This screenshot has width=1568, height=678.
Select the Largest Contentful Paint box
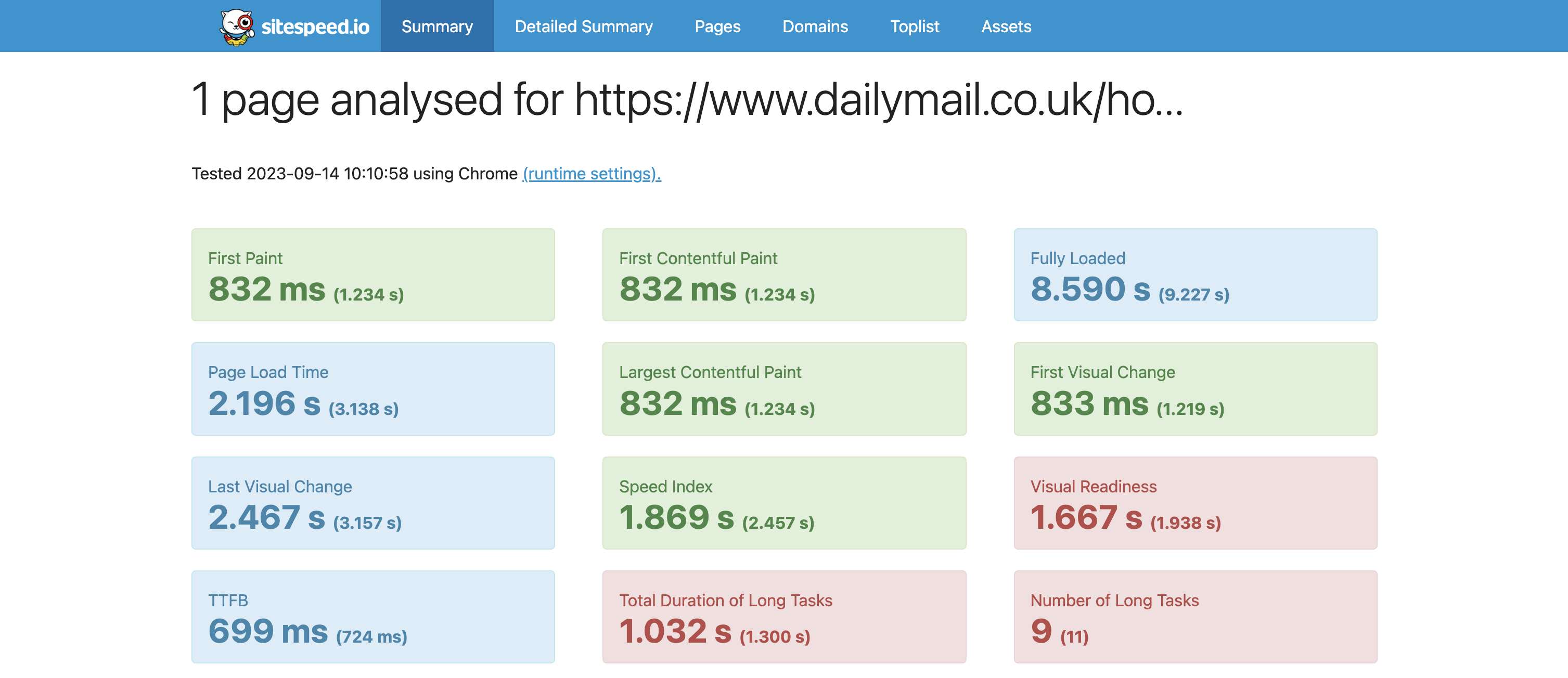[x=783, y=389]
